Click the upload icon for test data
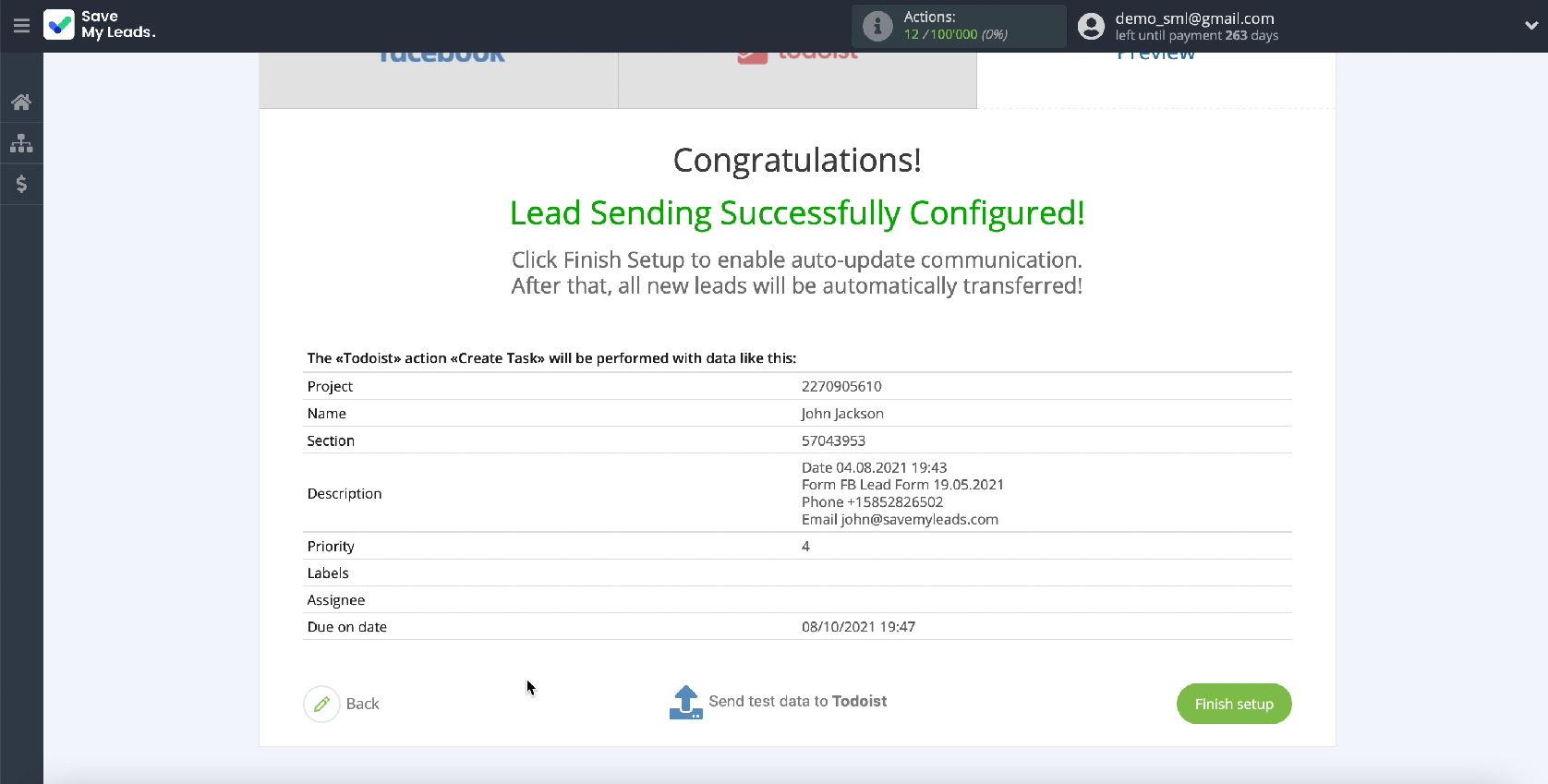The image size is (1548, 784). click(685, 702)
